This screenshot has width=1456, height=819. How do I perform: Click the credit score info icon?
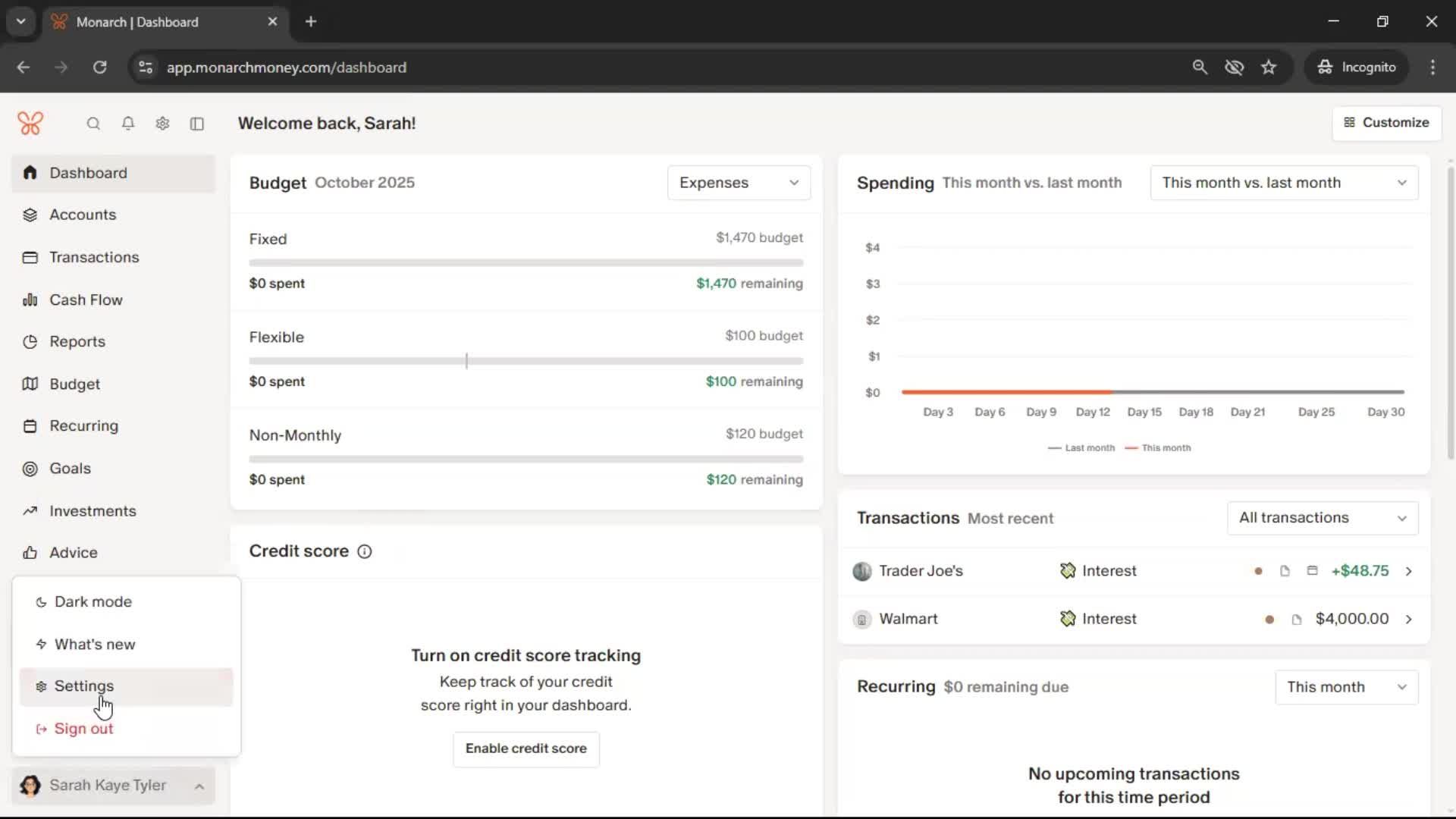pos(365,551)
